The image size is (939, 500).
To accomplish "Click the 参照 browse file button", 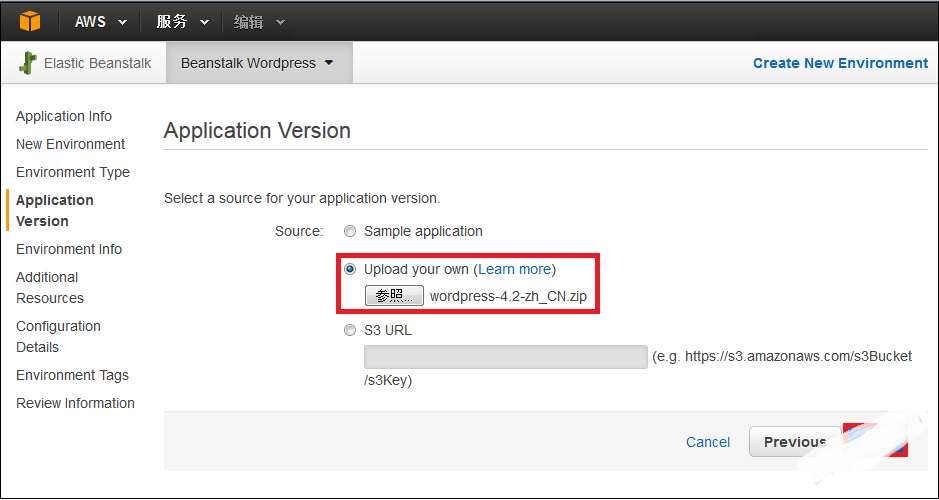I will coord(394,296).
